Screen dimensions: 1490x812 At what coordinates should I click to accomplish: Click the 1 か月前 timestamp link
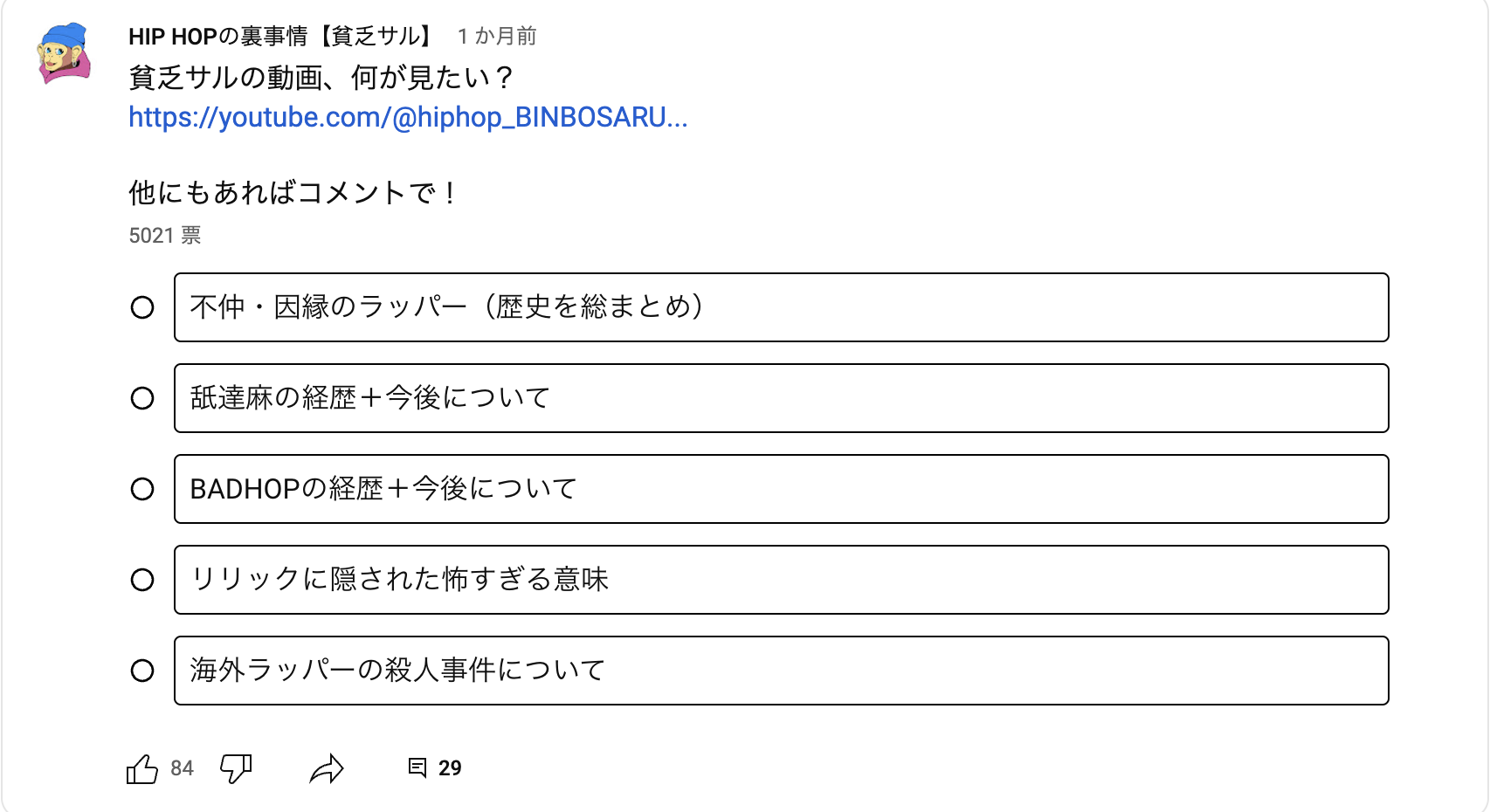coord(497,37)
